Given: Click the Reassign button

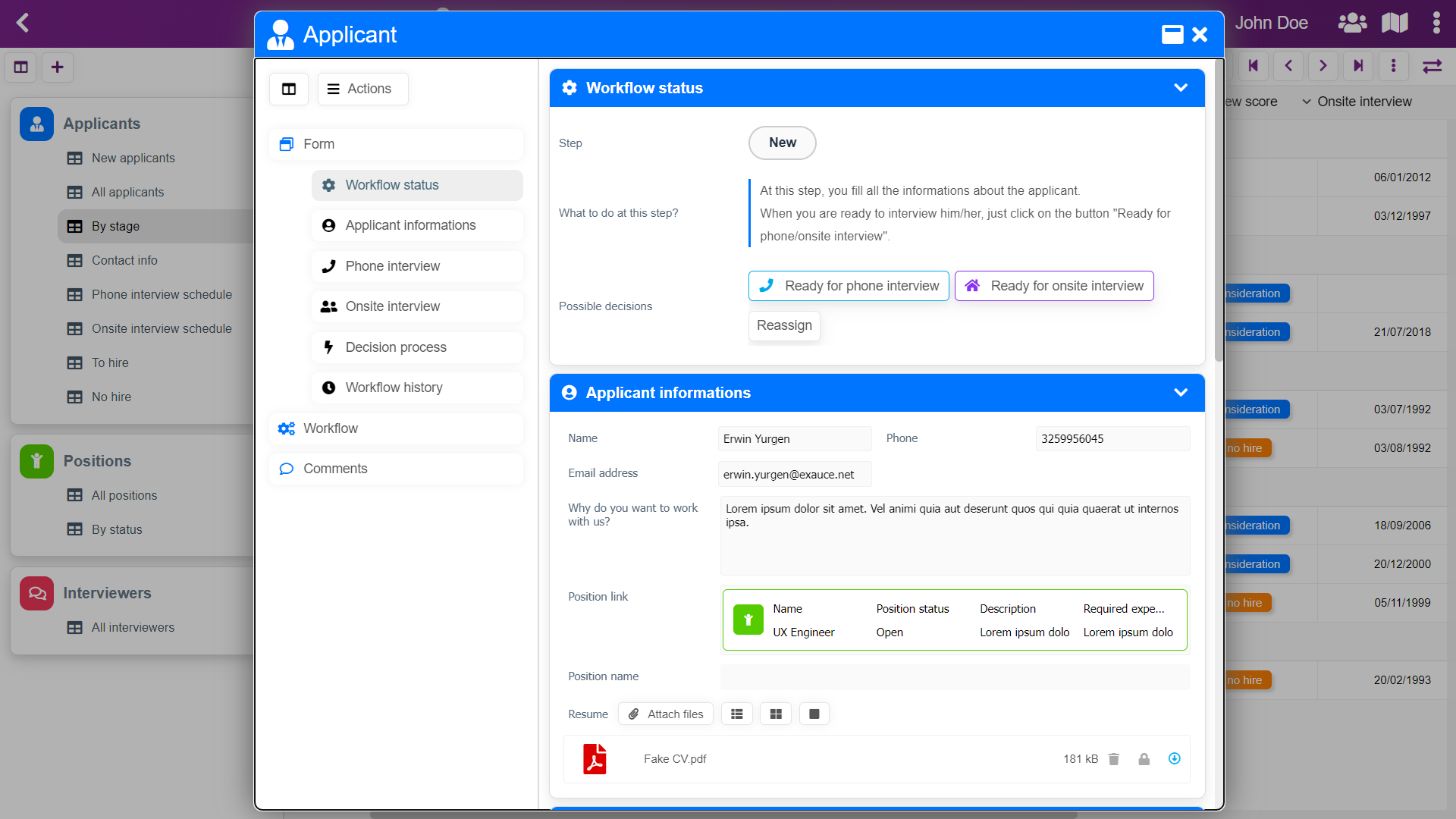Looking at the screenshot, I should 785,325.
